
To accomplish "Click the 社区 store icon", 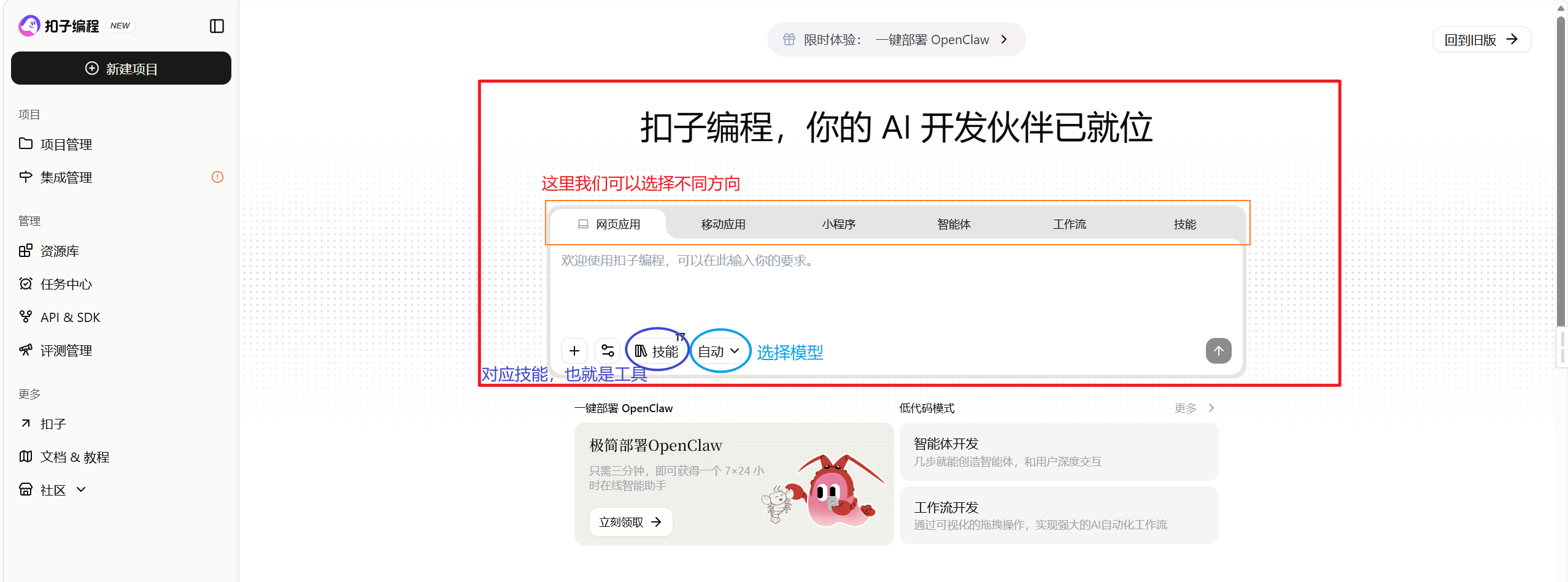I will [26, 489].
